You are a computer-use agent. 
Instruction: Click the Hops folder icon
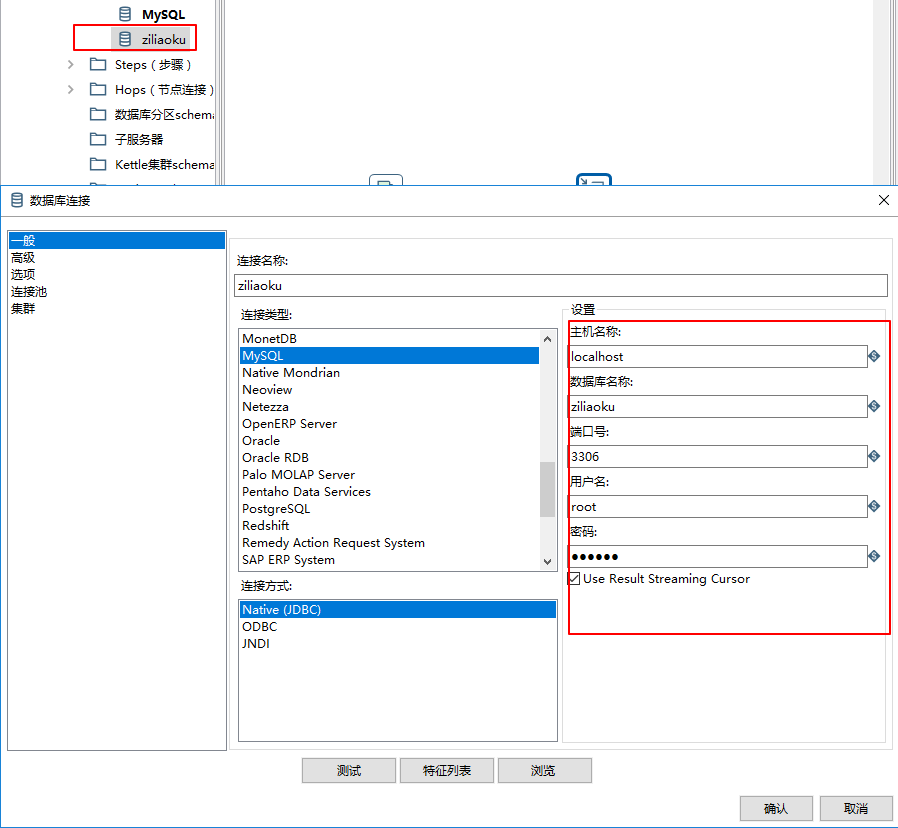98,89
